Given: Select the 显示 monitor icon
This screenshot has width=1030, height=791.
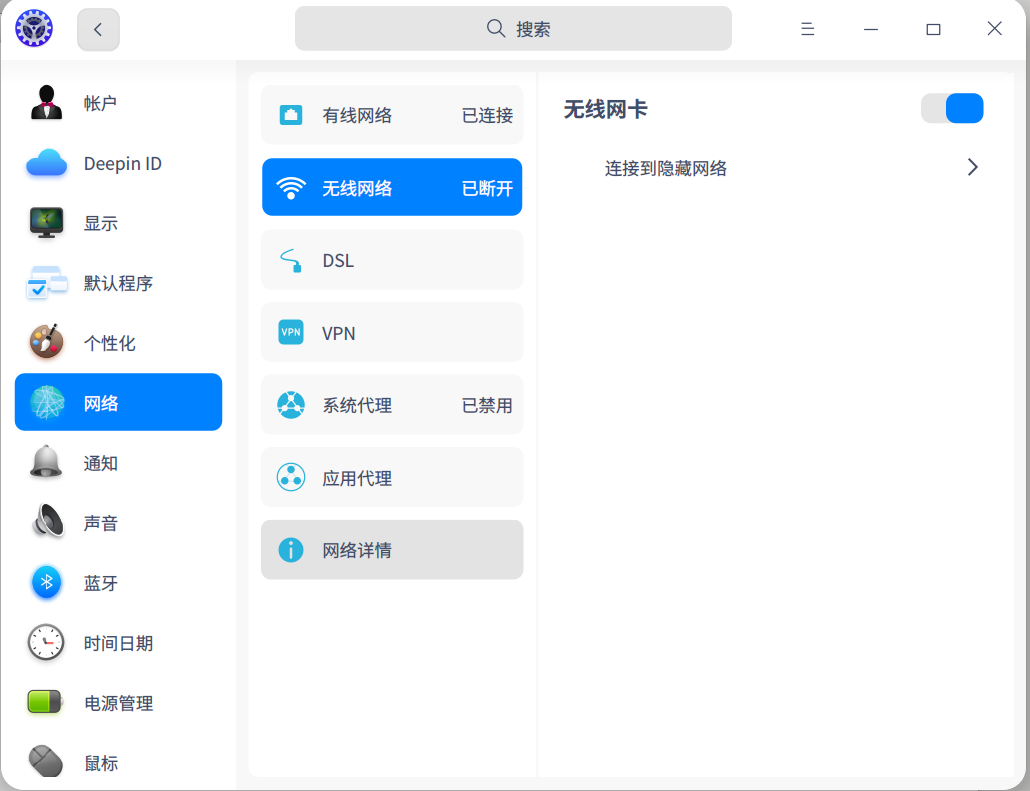Looking at the screenshot, I should [46, 223].
